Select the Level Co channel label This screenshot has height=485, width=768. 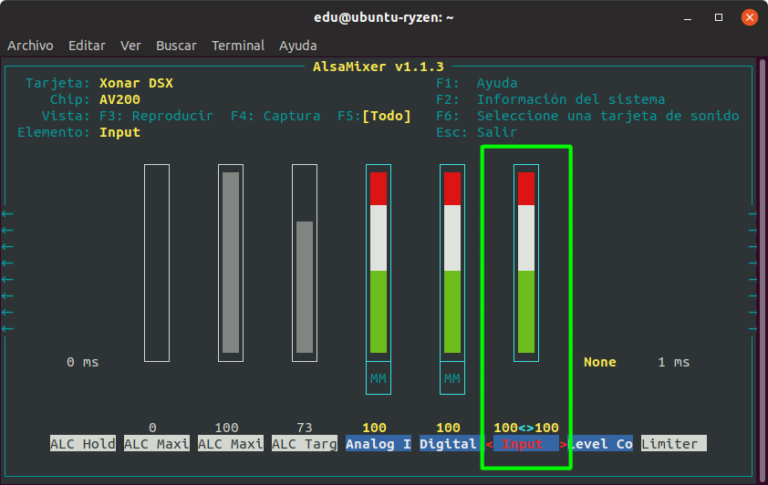click(x=600, y=444)
